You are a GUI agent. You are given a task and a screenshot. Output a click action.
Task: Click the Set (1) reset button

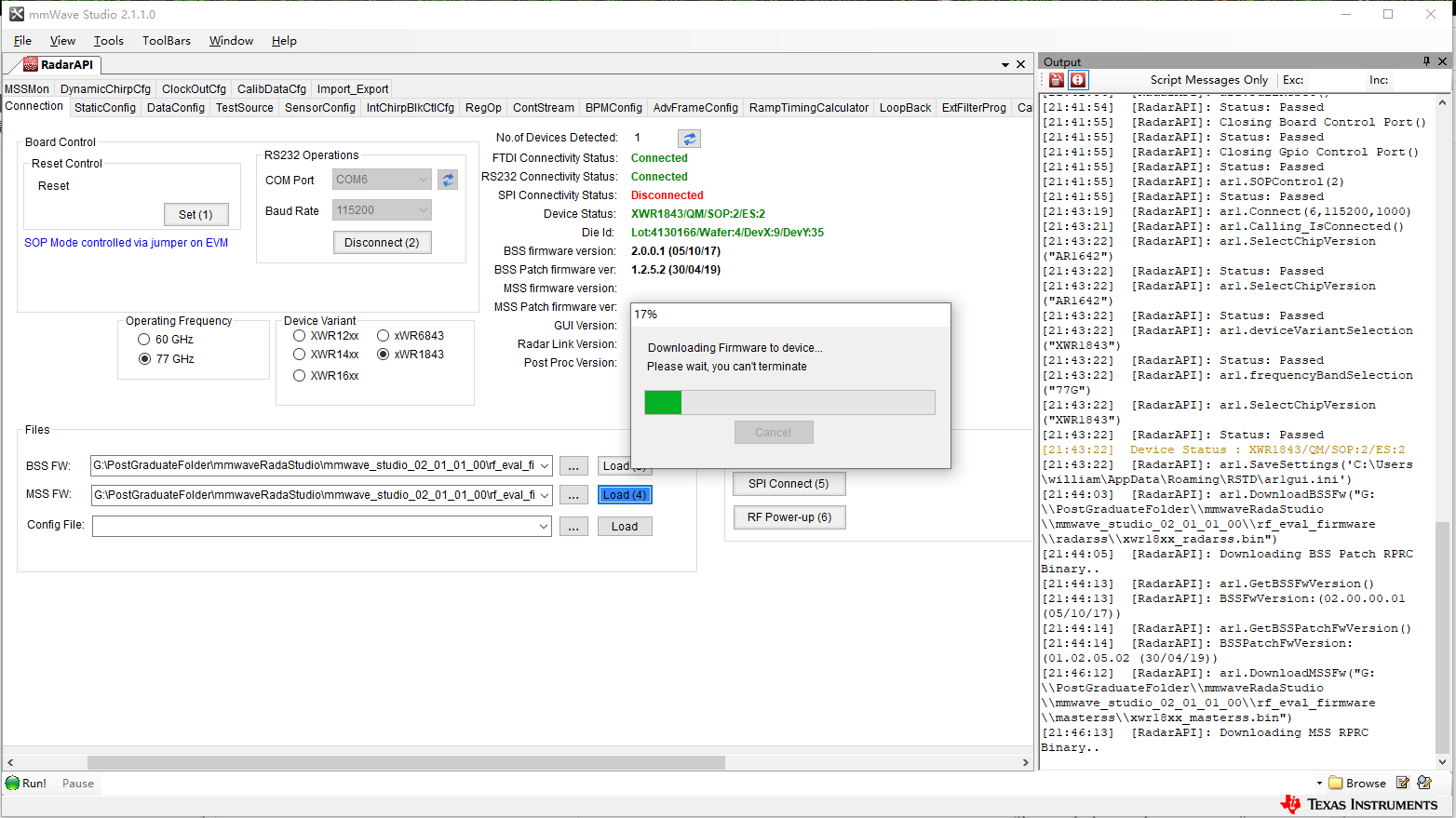[x=195, y=215]
